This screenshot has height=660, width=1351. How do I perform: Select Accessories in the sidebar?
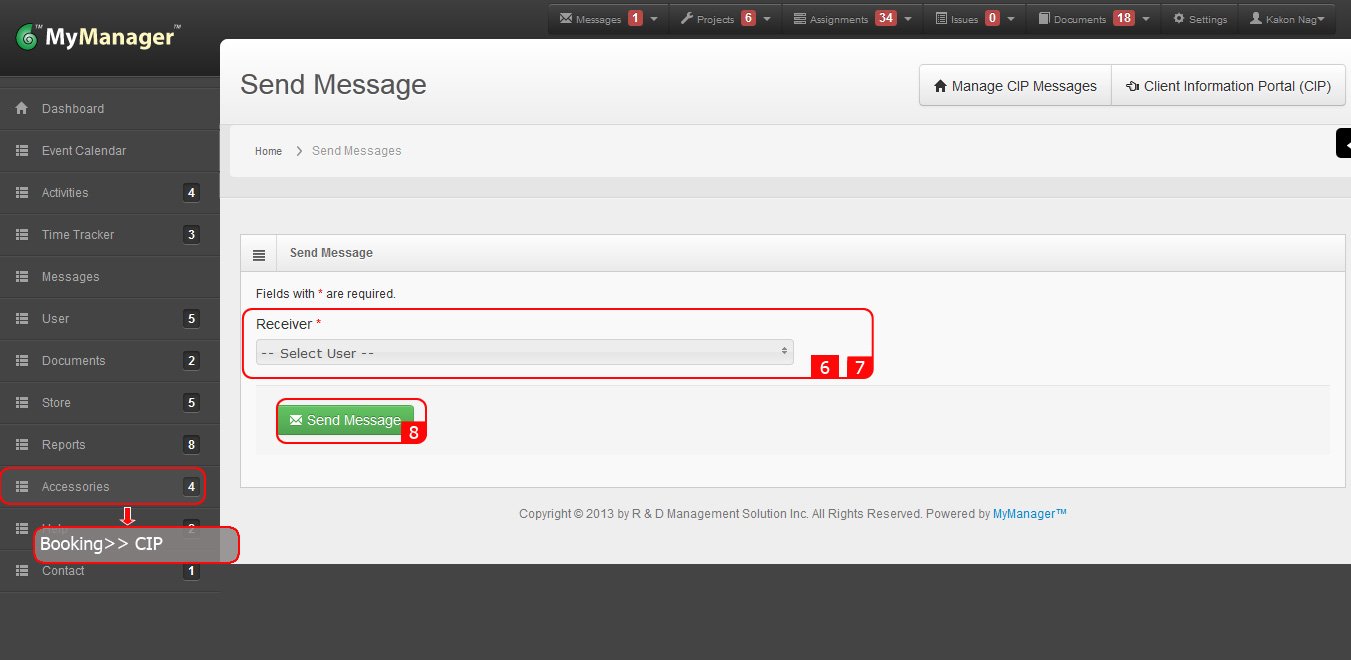[x=76, y=487]
